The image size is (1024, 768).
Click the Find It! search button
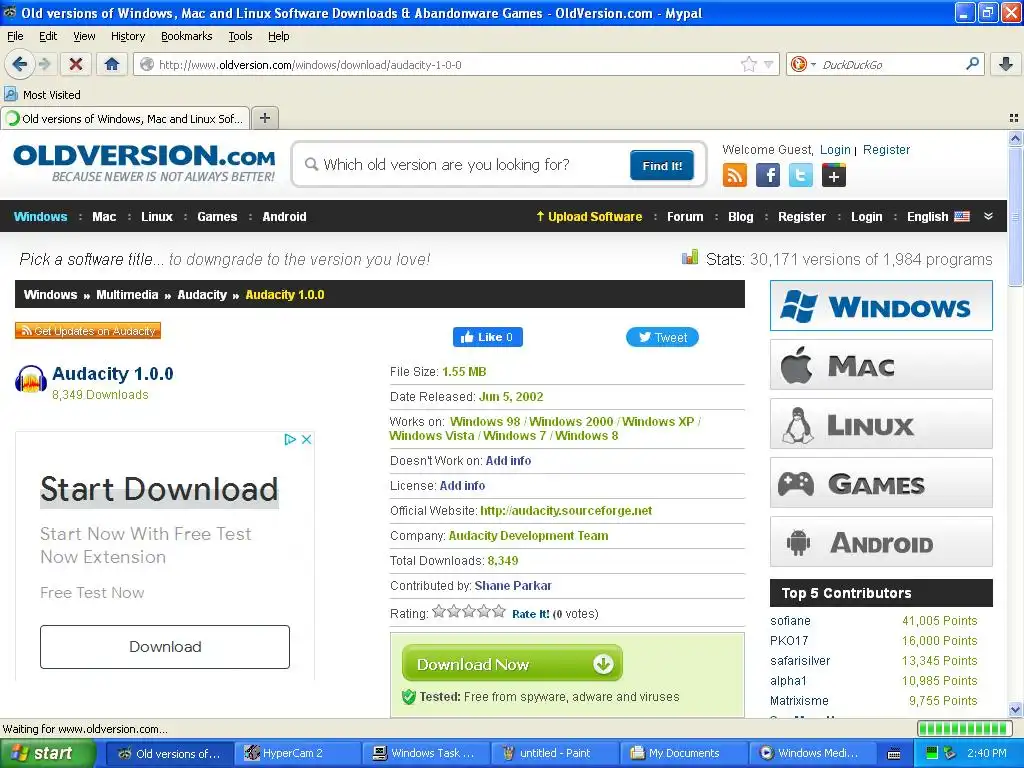pyautogui.click(x=662, y=165)
